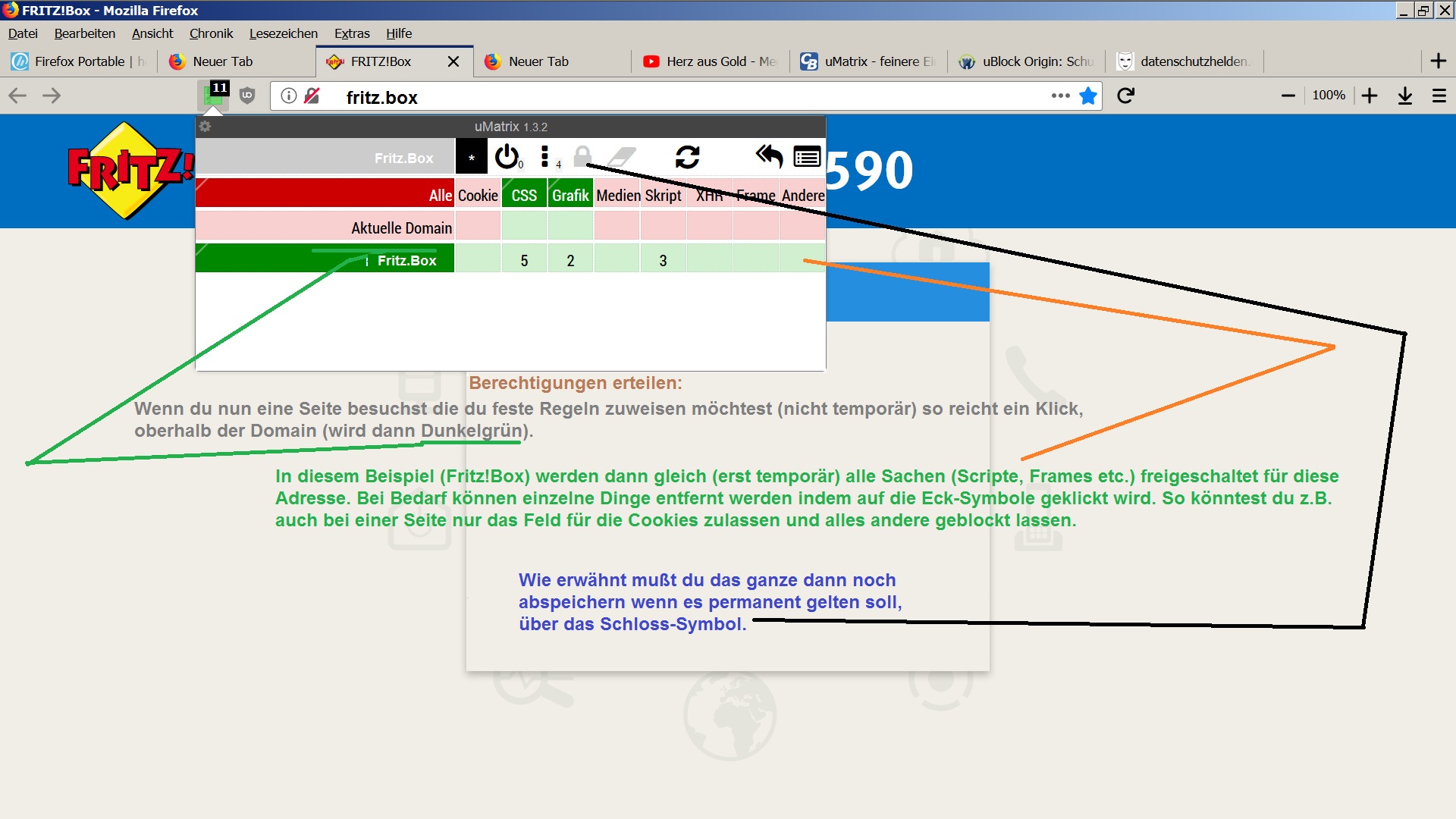Viewport: 1456px width, 819px height.
Task: Toggle the Cookie column header cell
Action: pyautogui.click(x=478, y=196)
